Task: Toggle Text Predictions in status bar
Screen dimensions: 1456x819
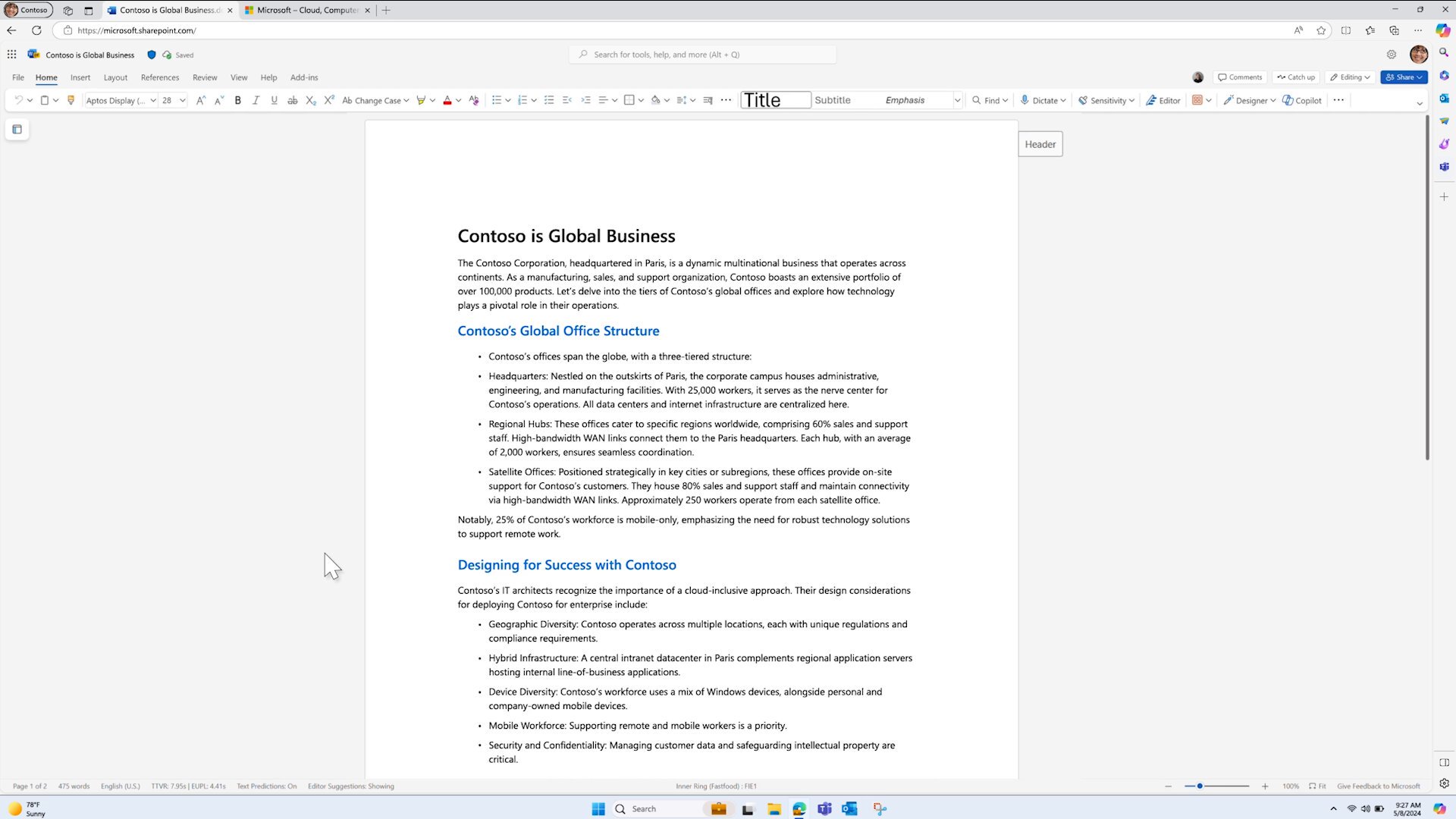Action: click(266, 786)
